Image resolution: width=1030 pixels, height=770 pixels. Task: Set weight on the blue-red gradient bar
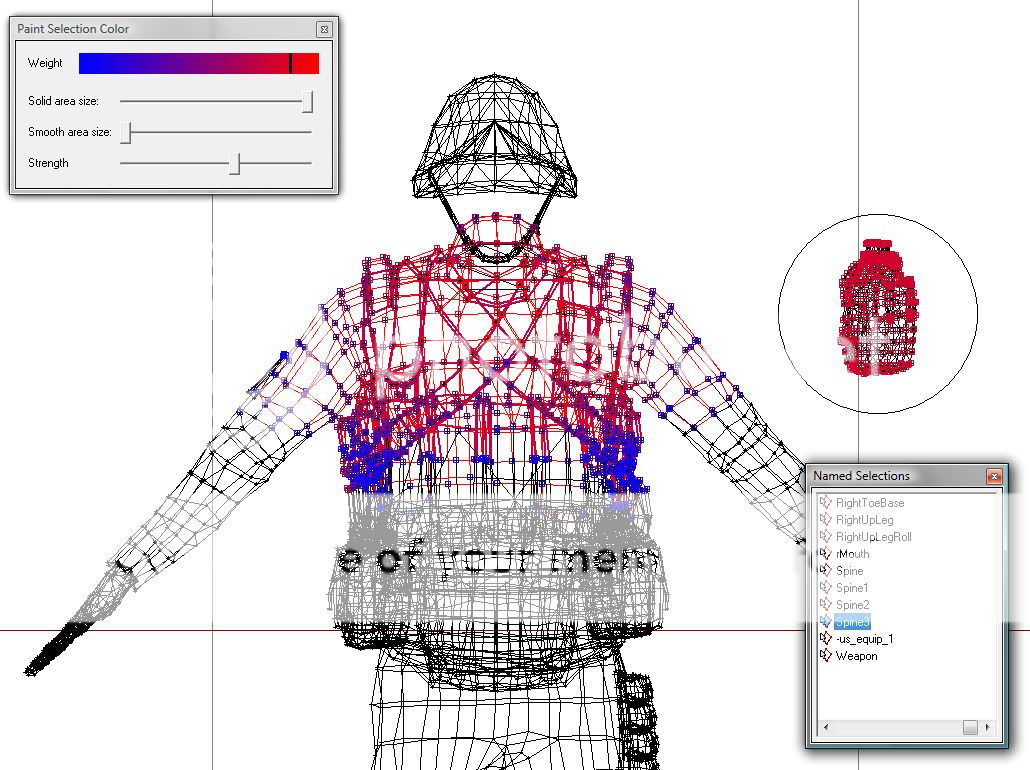(198, 63)
